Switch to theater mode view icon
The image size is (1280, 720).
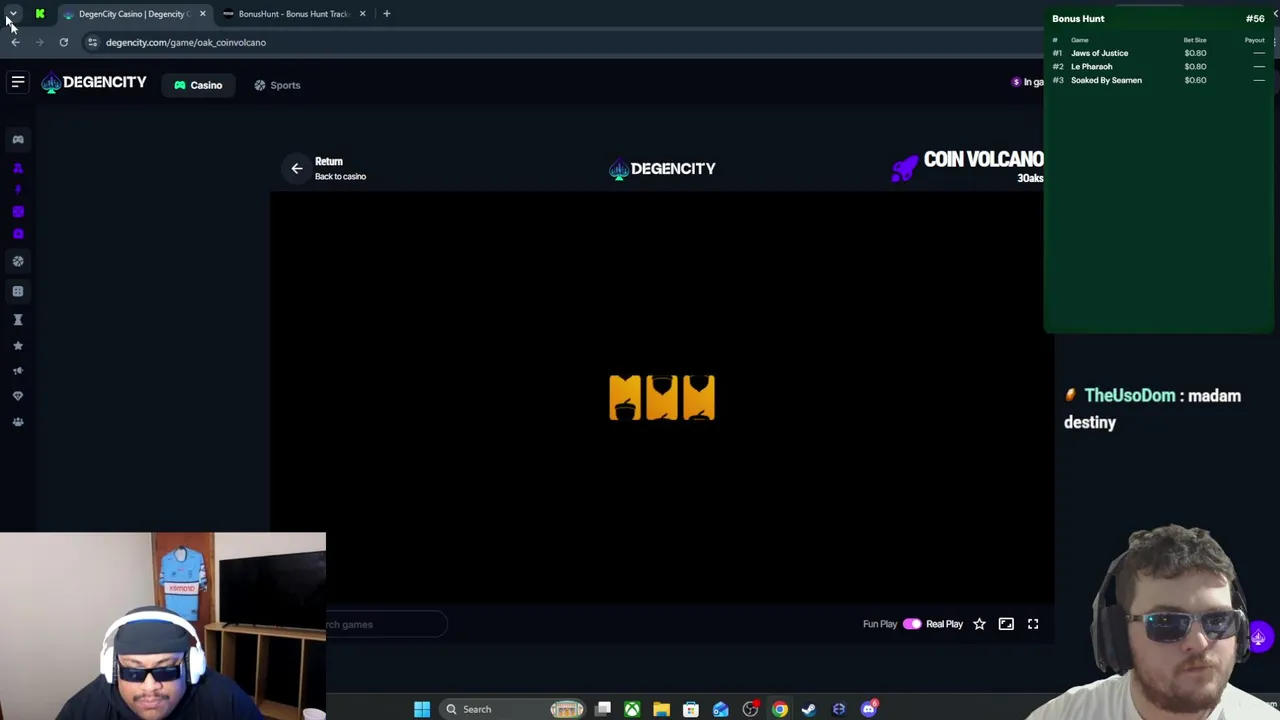[x=1006, y=624]
